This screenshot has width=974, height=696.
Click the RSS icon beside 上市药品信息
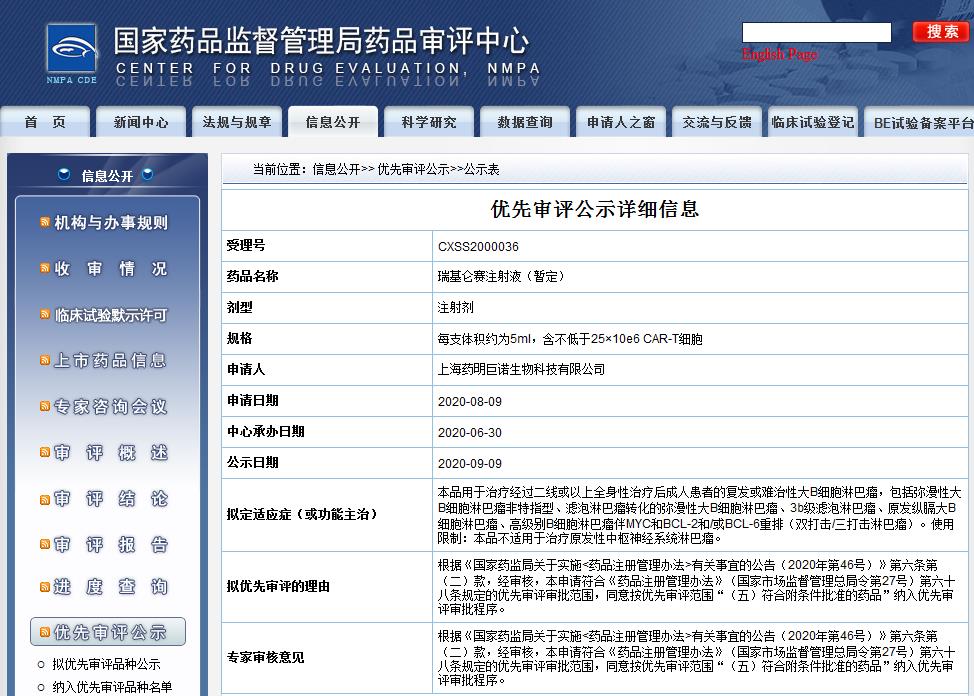pyautogui.click(x=45, y=360)
